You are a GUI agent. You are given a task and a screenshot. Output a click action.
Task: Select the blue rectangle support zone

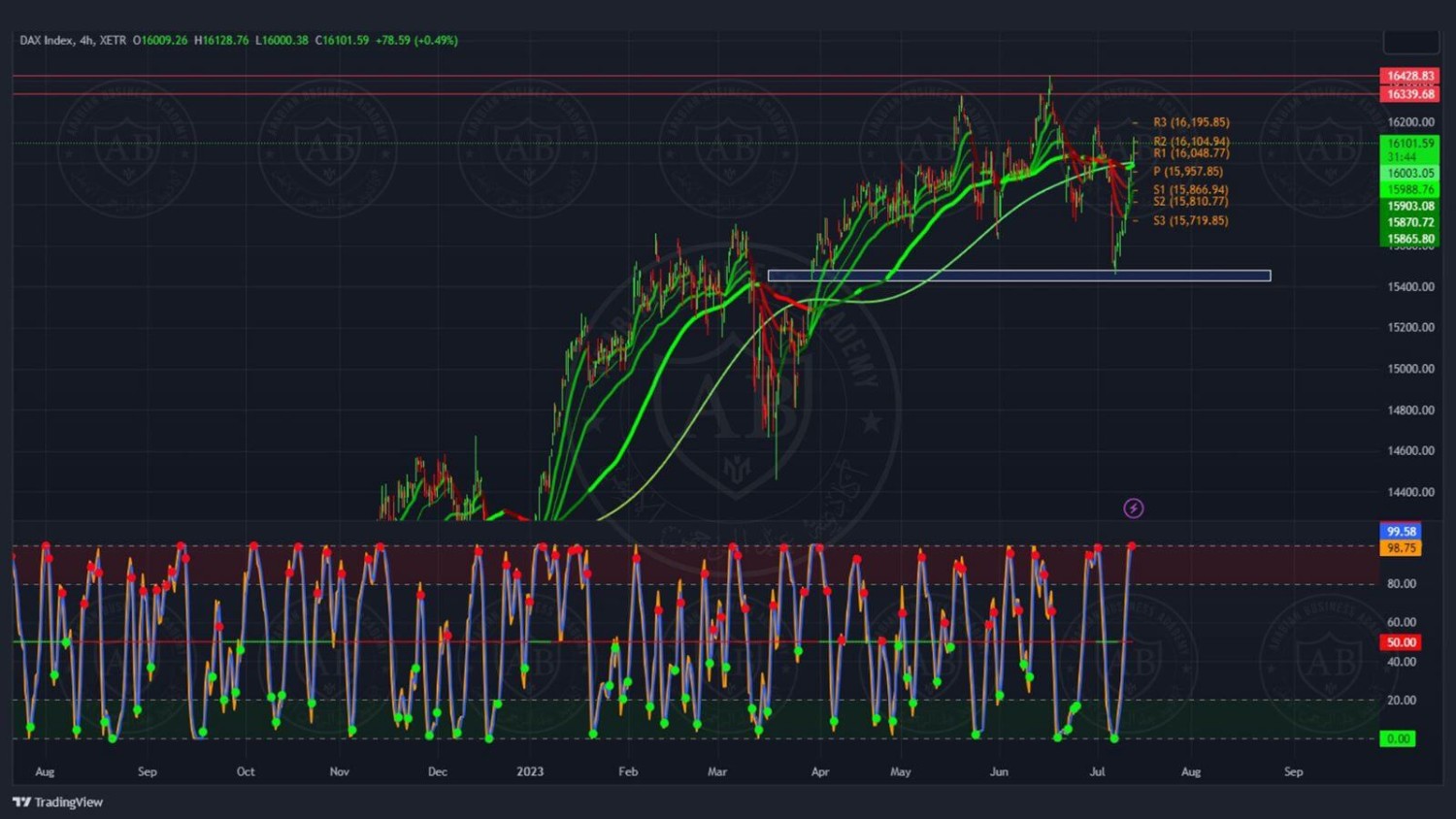point(1018,276)
